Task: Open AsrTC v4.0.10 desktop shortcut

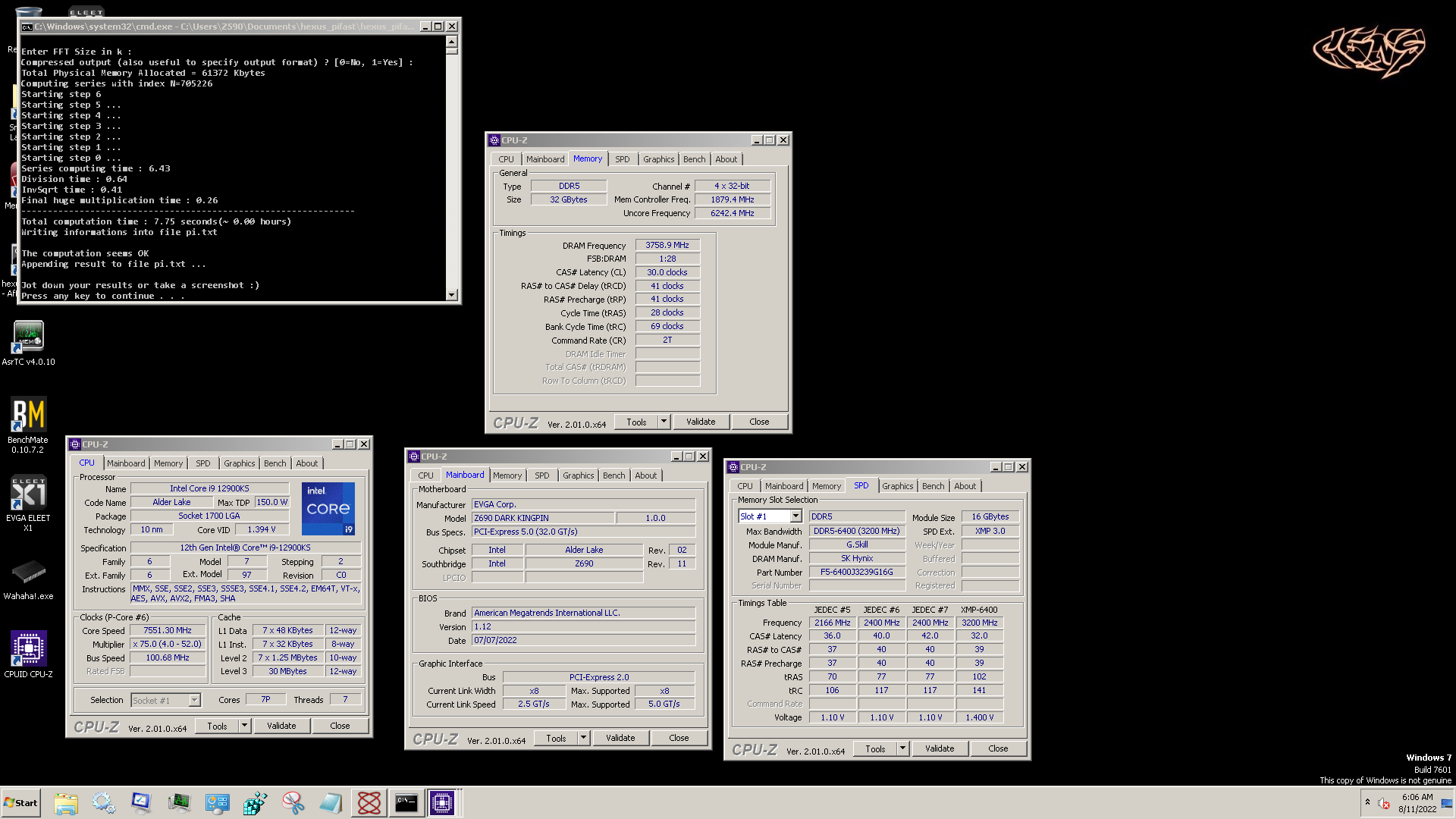Action: coord(28,337)
